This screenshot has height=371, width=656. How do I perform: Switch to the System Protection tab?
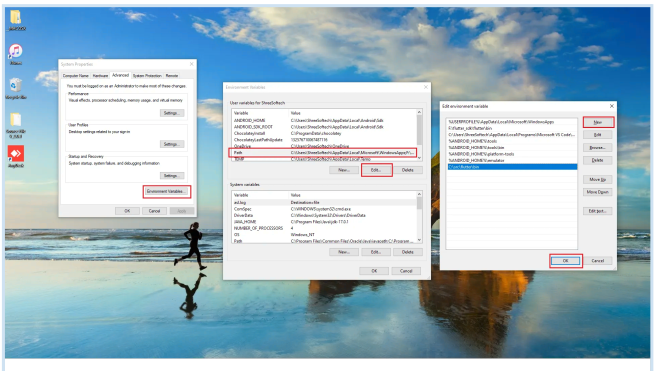click(147, 76)
